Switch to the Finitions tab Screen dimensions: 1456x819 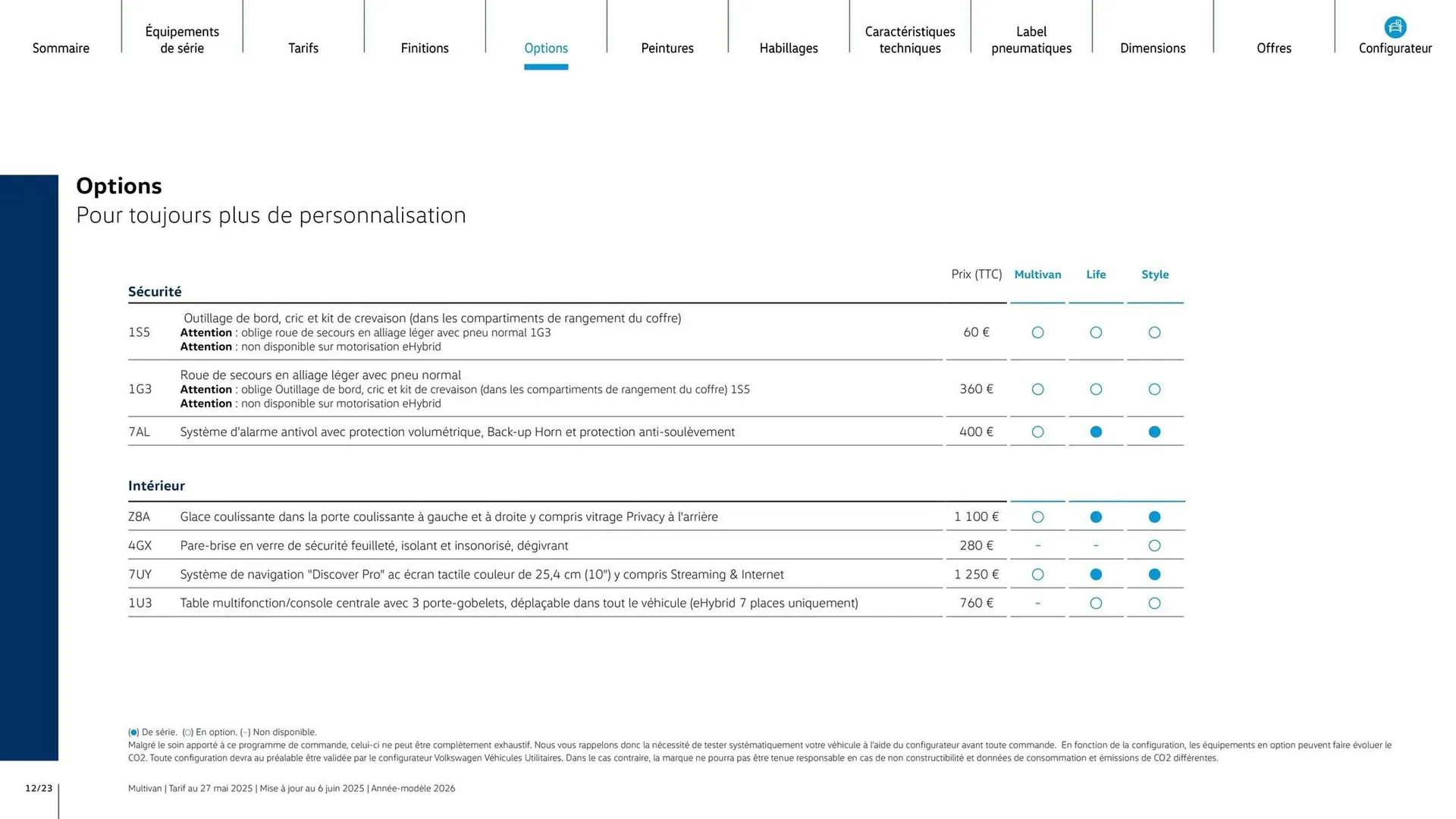click(x=425, y=48)
